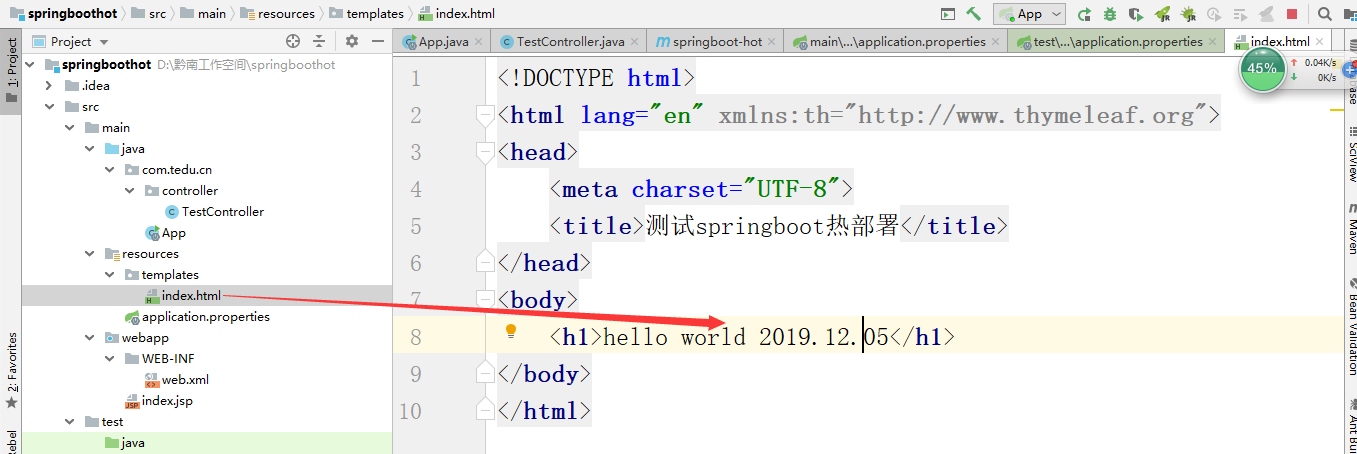The width and height of the screenshot is (1357, 454).
Task: Run with coverage using the shield icon
Action: [x=1136, y=14]
